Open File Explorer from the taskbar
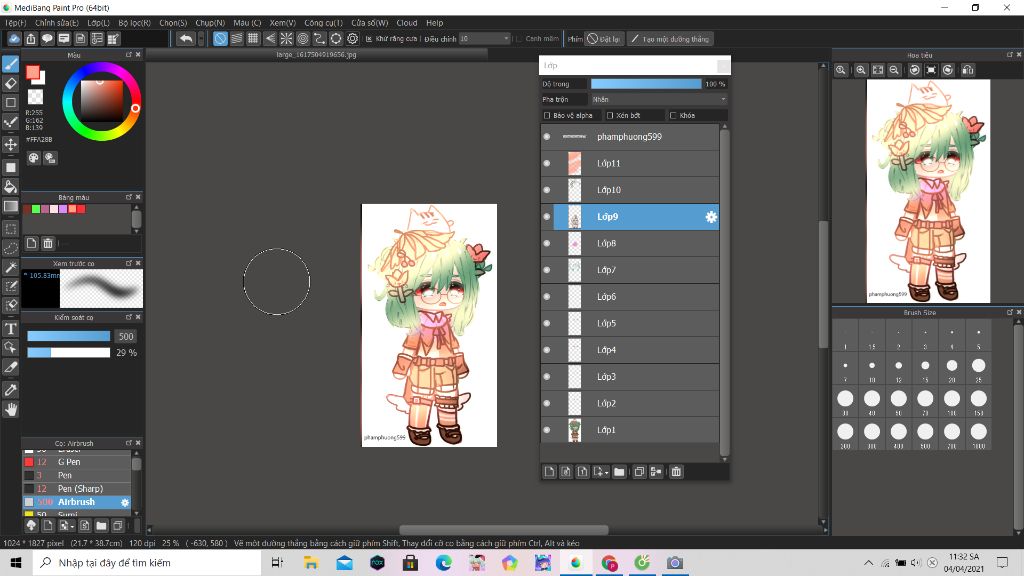This screenshot has width=1024, height=576. tap(311, 562)
